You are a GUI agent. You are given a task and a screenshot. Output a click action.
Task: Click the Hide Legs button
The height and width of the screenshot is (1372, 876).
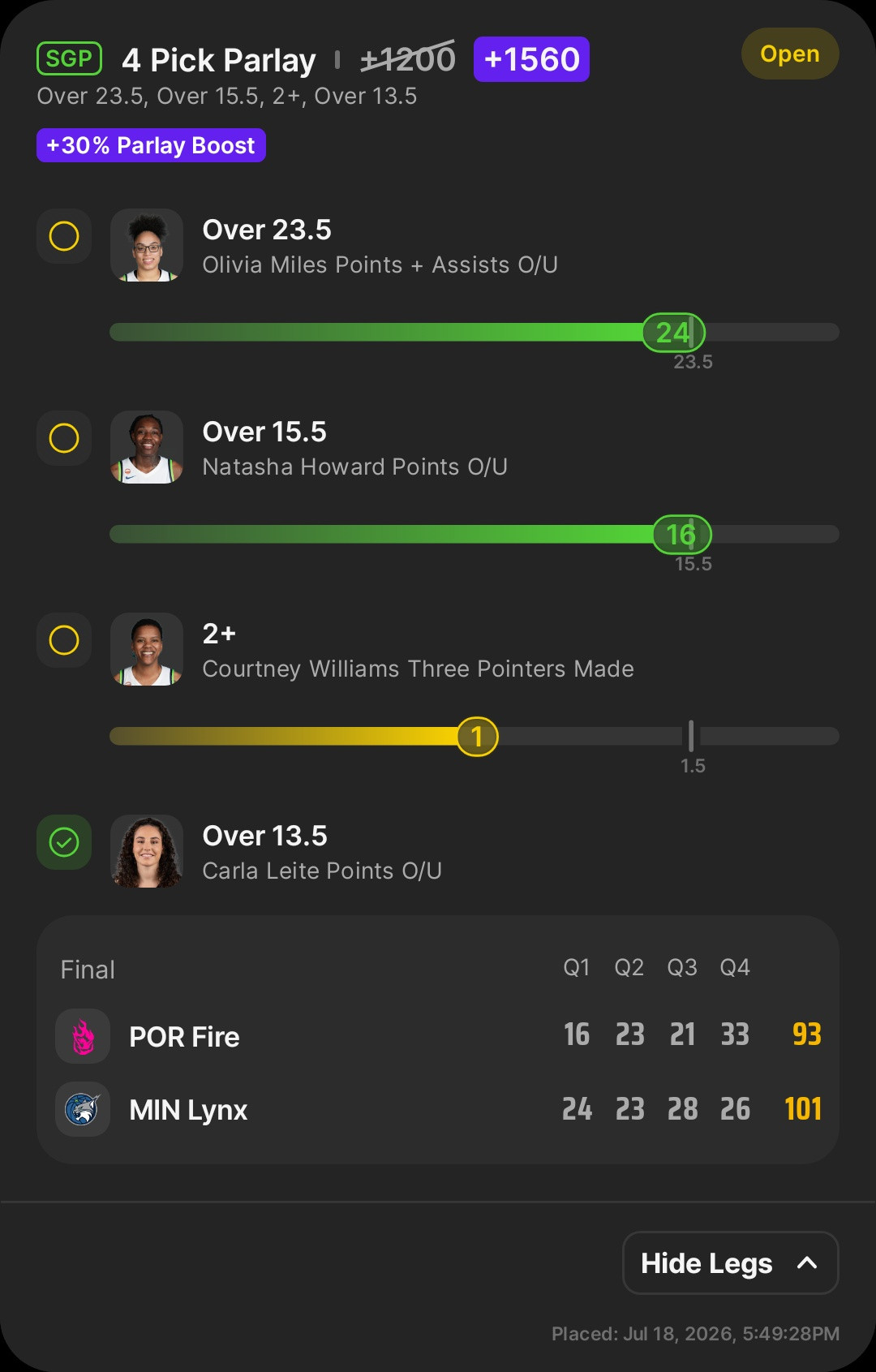click(730, 1262)
